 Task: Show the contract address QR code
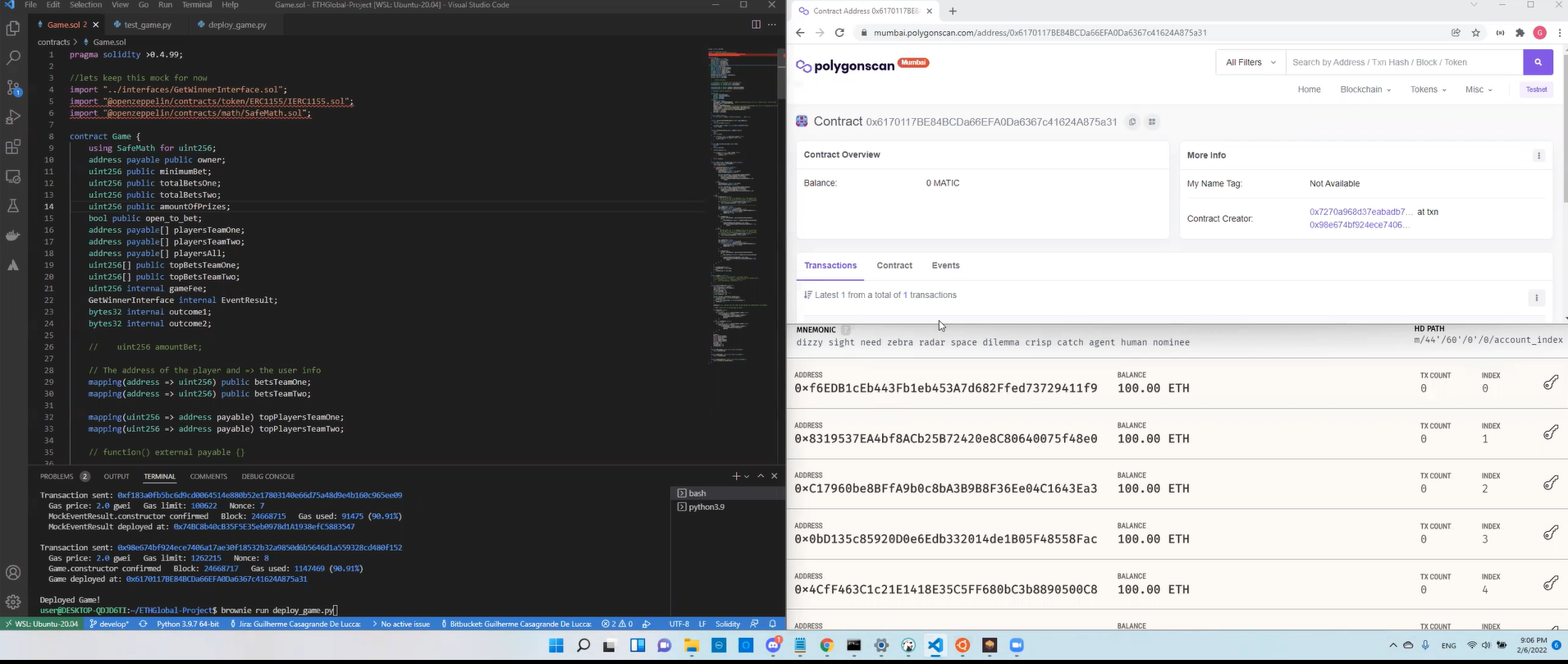click(x=1152, y=122)
